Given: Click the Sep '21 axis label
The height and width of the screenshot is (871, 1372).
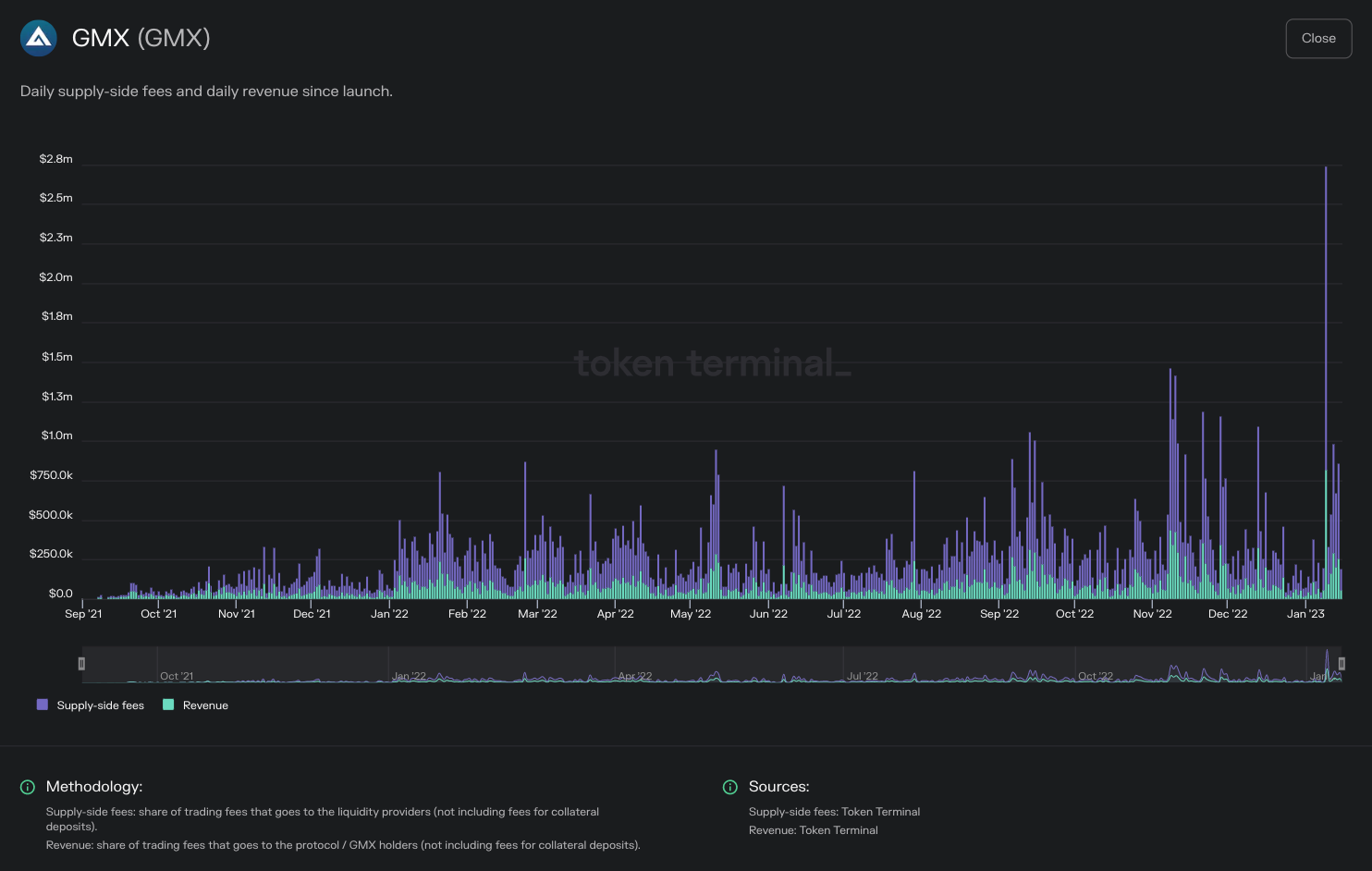Looking at the screenshot, I should 84,613.
